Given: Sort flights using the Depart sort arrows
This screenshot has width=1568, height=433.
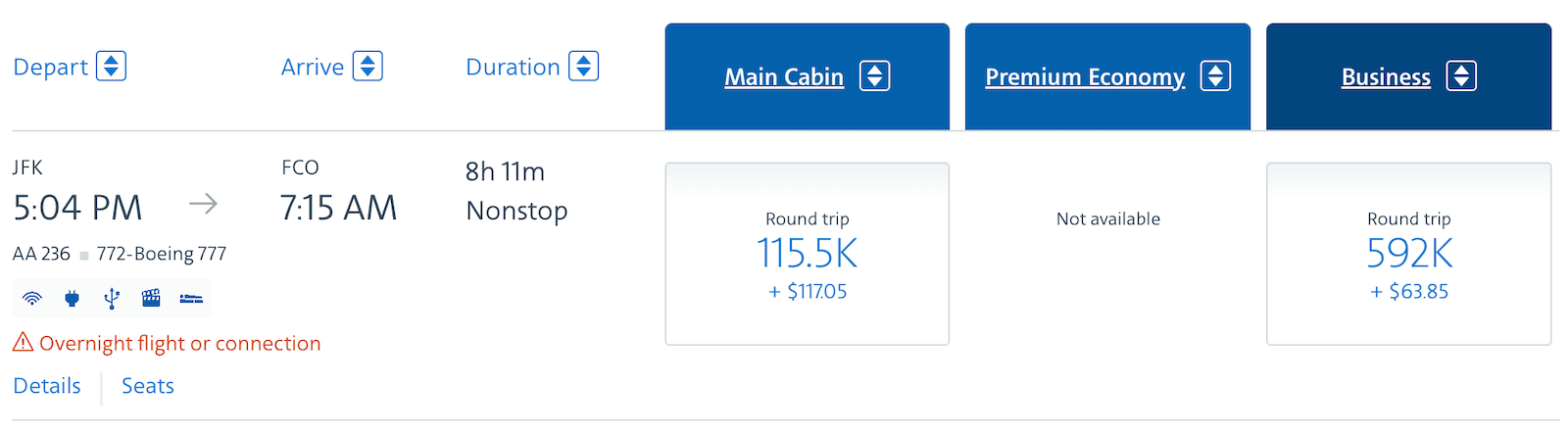Looking at the screenshot, I should (111, 67).
